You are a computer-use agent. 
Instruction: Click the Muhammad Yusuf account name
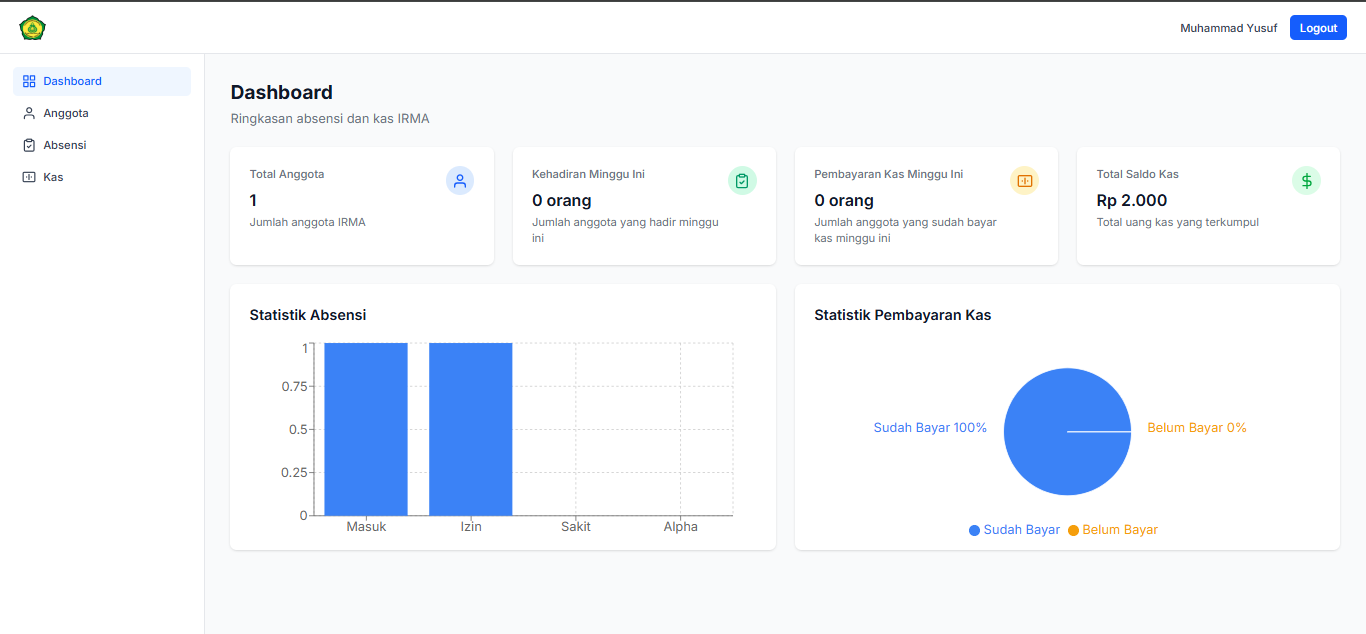click(x=1228, y=27)
